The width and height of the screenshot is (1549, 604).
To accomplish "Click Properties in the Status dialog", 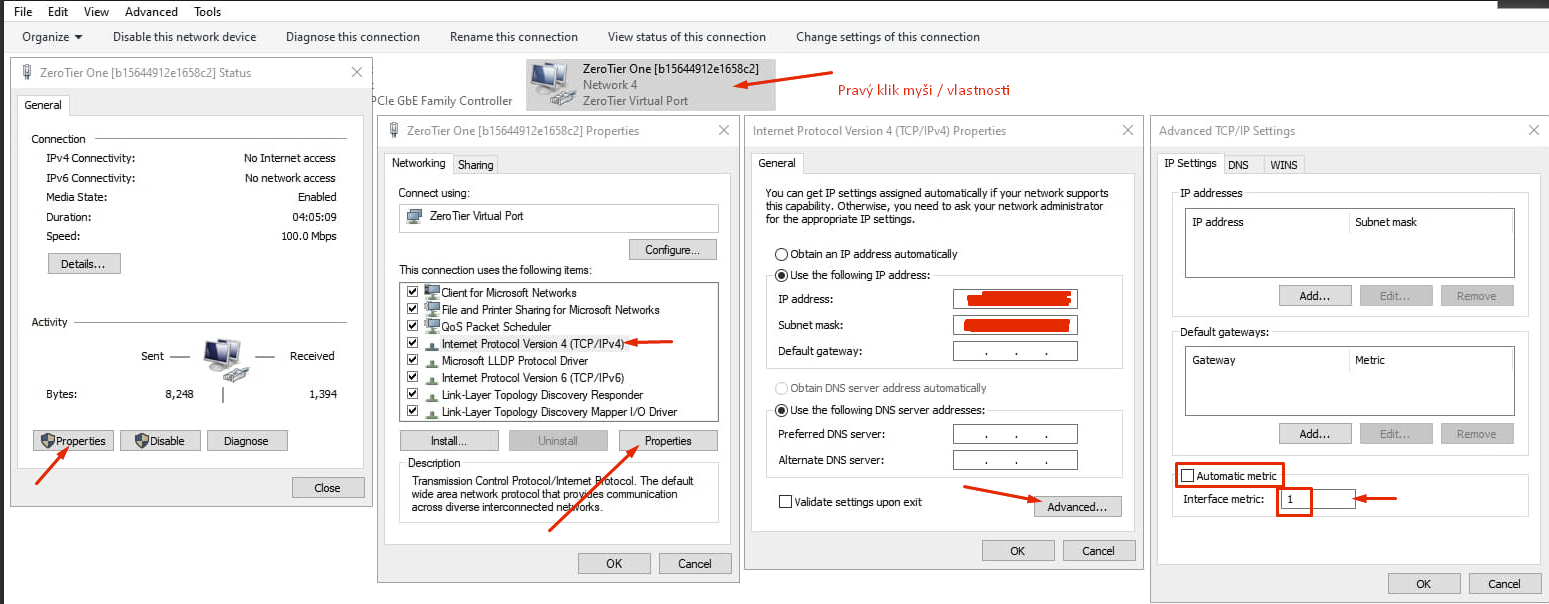I will click(x=73, y=441).
